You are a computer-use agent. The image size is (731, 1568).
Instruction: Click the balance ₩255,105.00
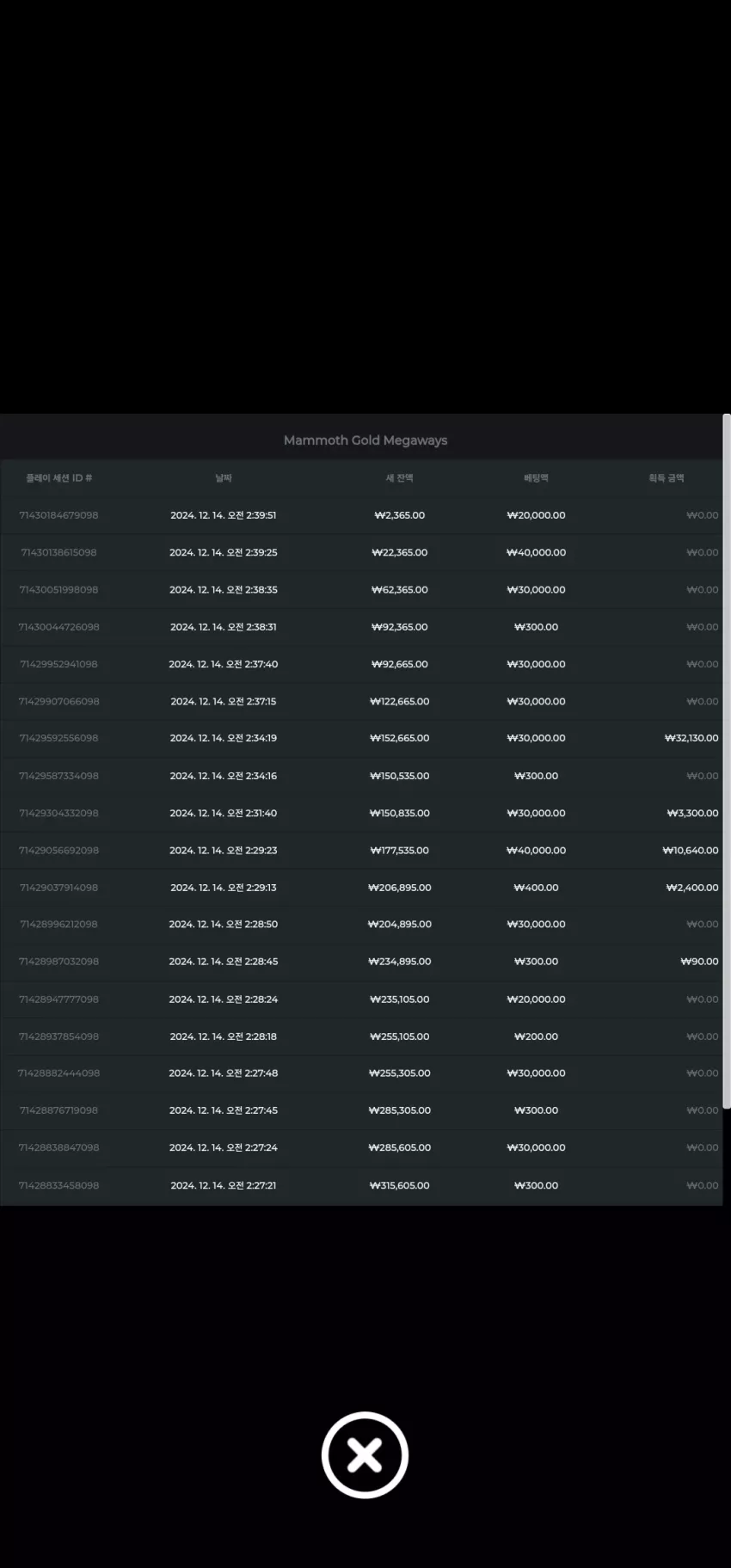pyautogui.click(x=400, y=1036)
